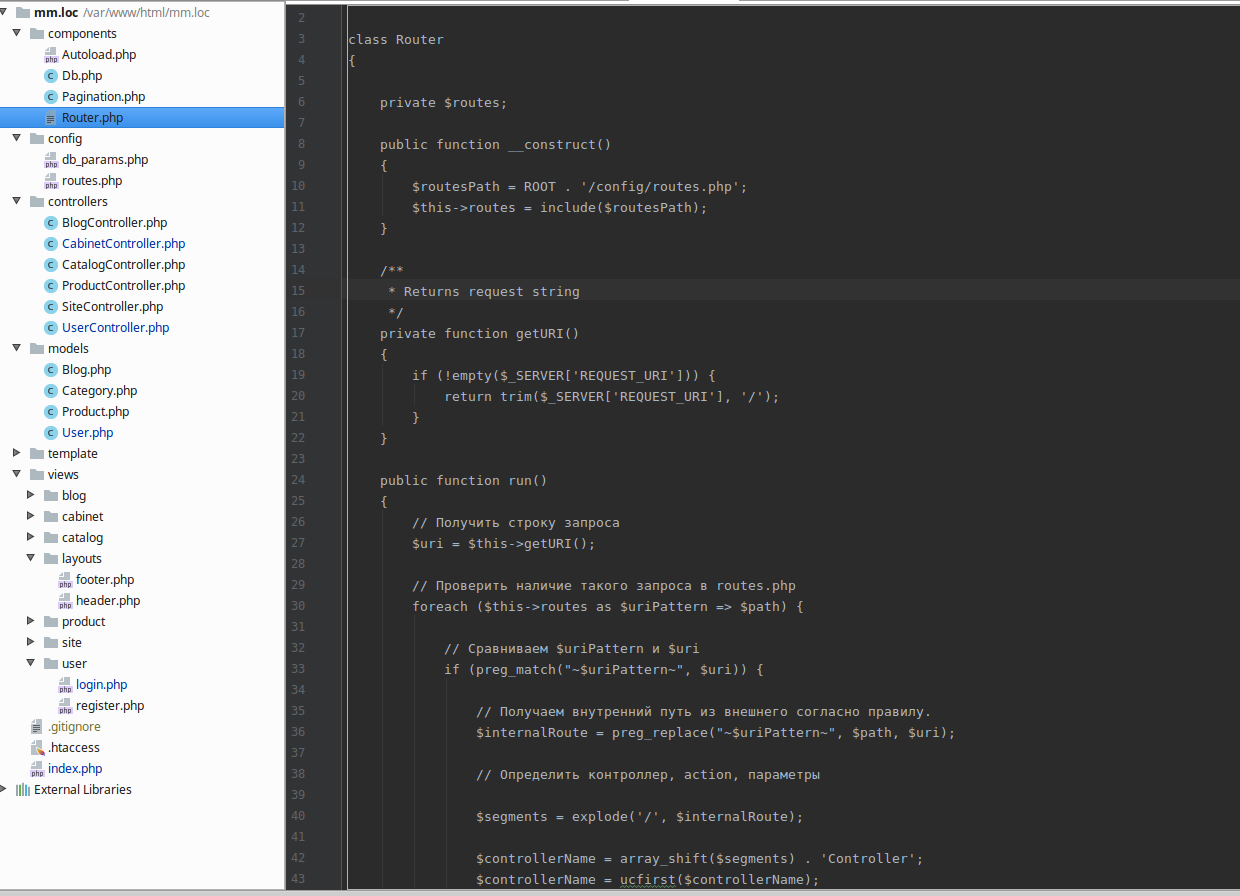Click the .htaccess file icon
Screen dimensions: 1240x896
(x=37, y=748)
